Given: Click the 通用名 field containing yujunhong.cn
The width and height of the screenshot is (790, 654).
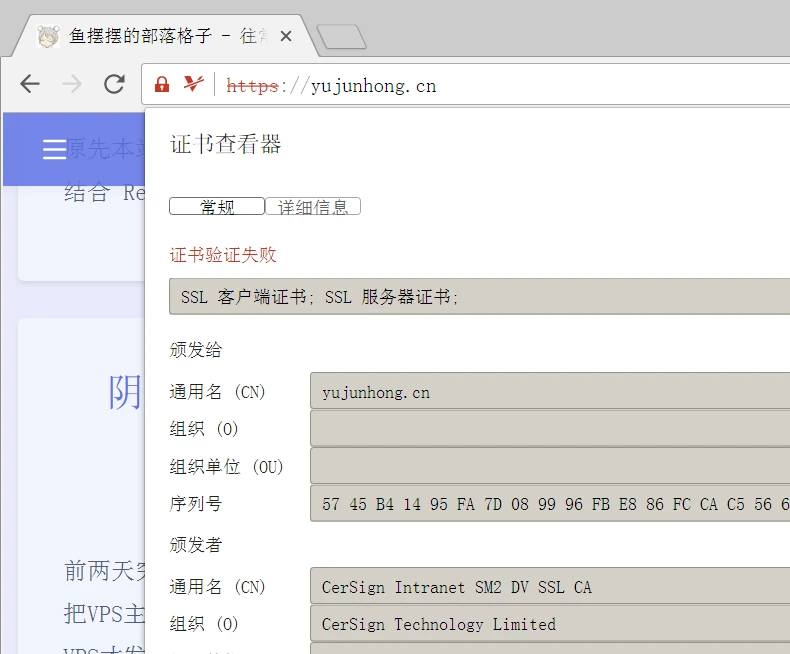Looking at the screenshot, I should tap(550, 392).
